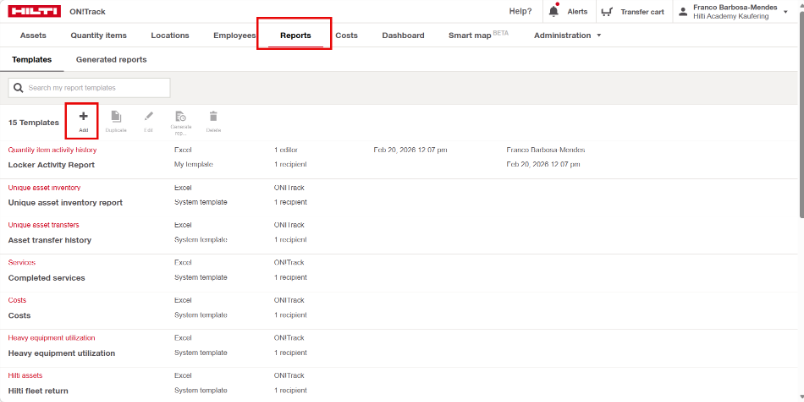The height and width of the screenshot is (402, 804).
Task: Open the red Costs category link
Action: (x=17, y=300)
